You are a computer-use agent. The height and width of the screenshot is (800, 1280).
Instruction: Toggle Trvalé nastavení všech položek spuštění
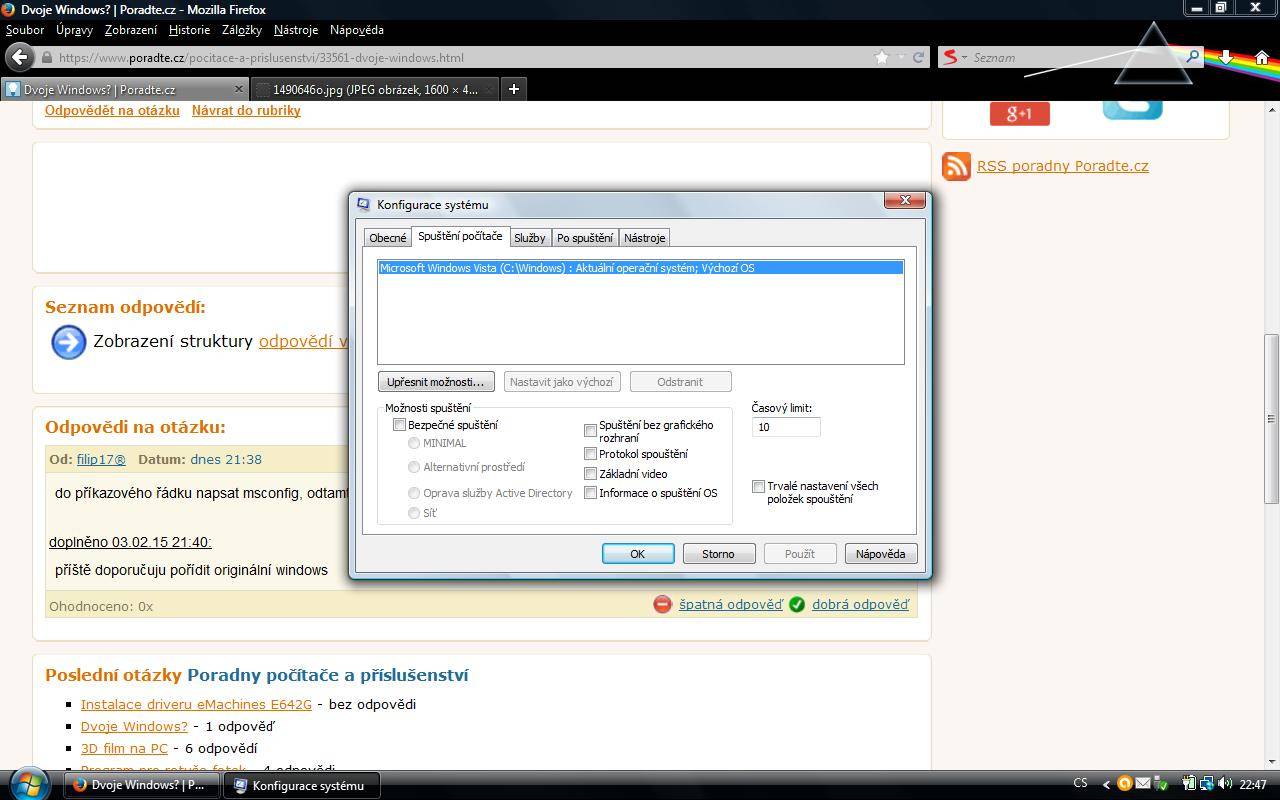click(758, 487)
